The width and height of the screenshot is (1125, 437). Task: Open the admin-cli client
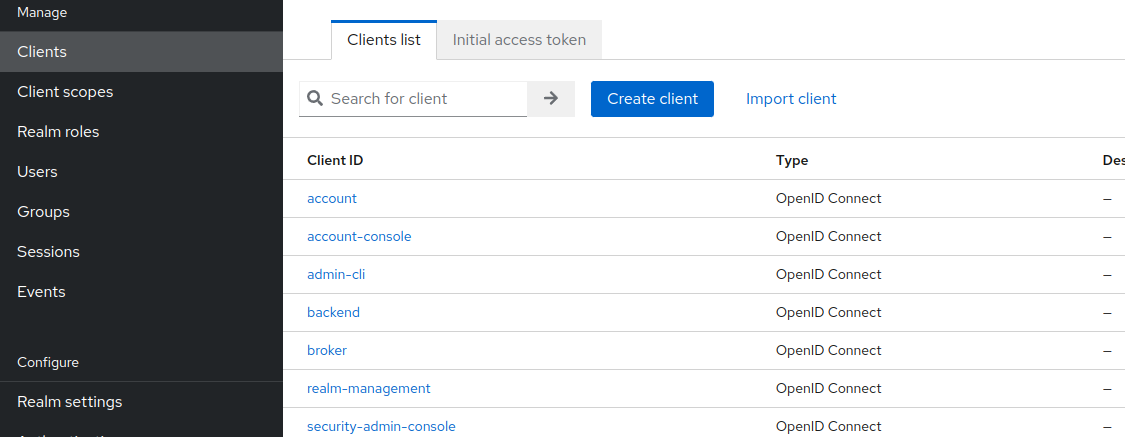(336, 275)
